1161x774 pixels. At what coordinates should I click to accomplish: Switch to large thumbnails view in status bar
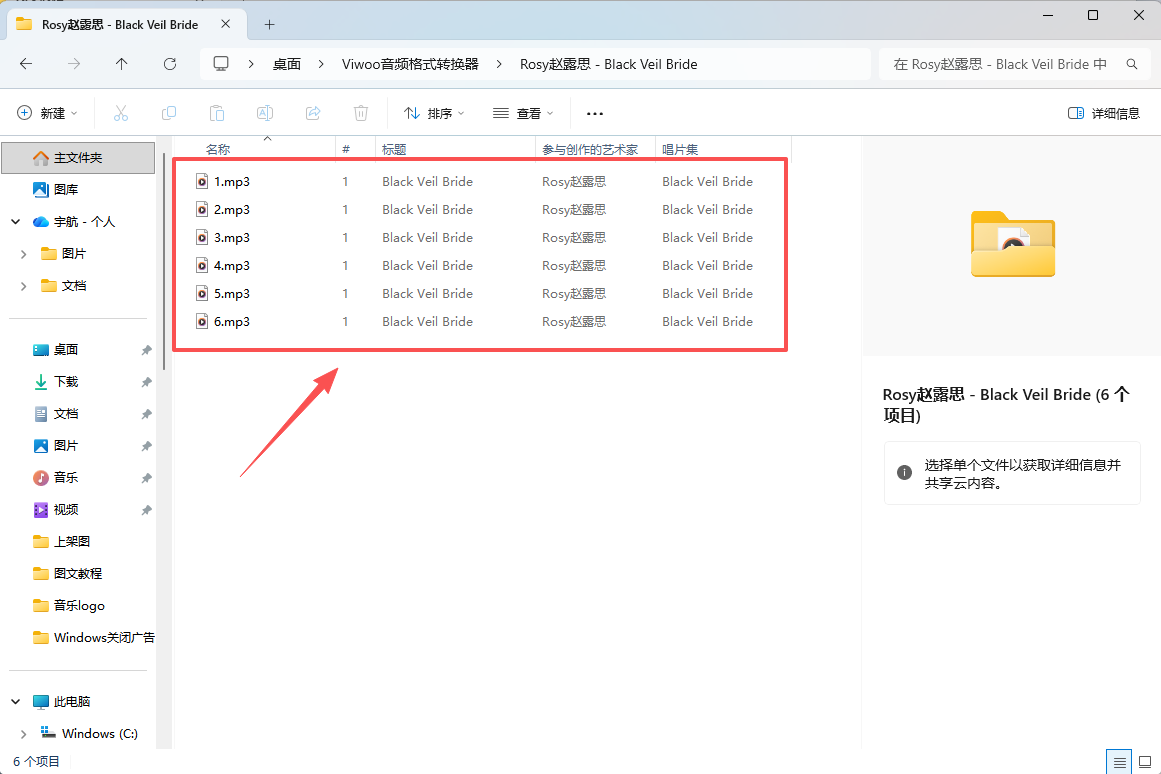(1145, 762)
